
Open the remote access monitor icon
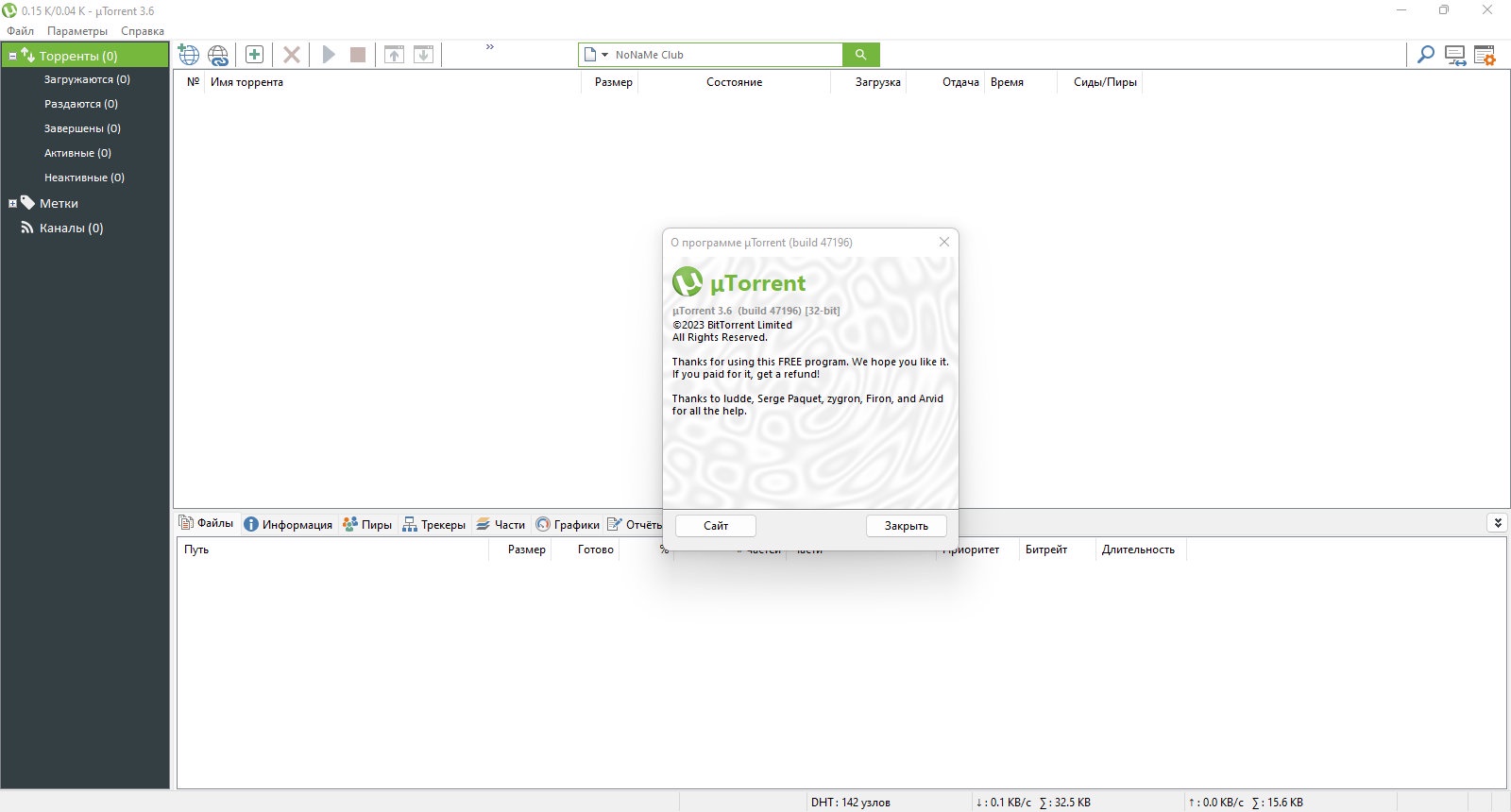[x=1455, y=56]
